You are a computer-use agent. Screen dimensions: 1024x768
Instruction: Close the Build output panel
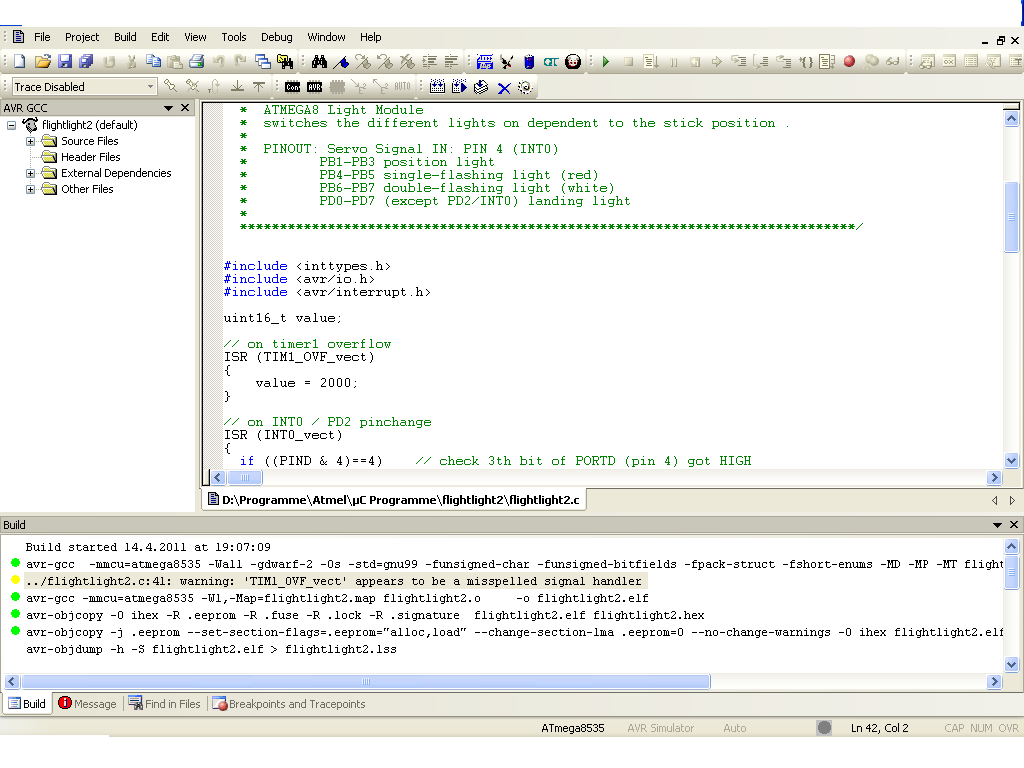pos(1014,524)
